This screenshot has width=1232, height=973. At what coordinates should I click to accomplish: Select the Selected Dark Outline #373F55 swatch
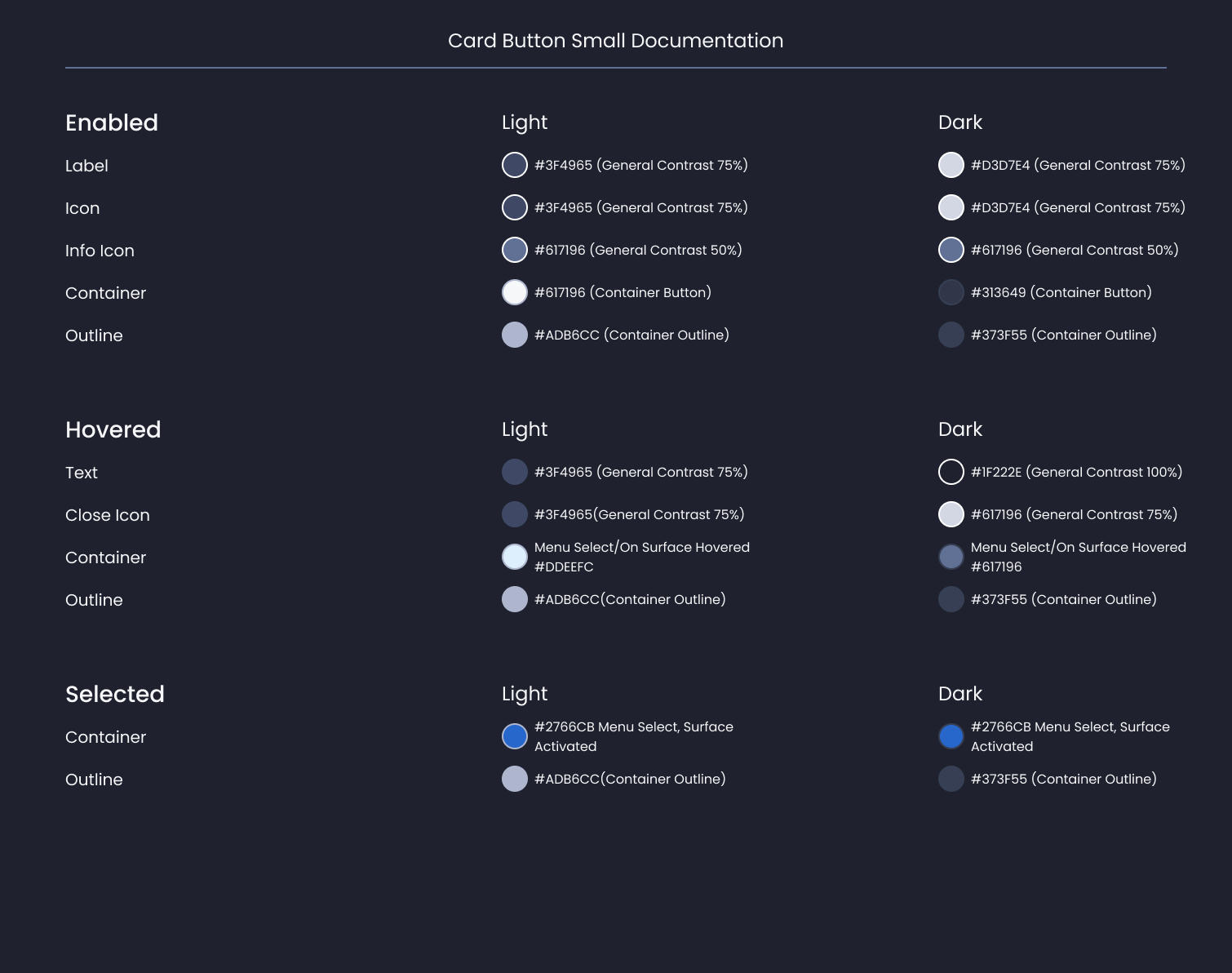click(951, 779)
